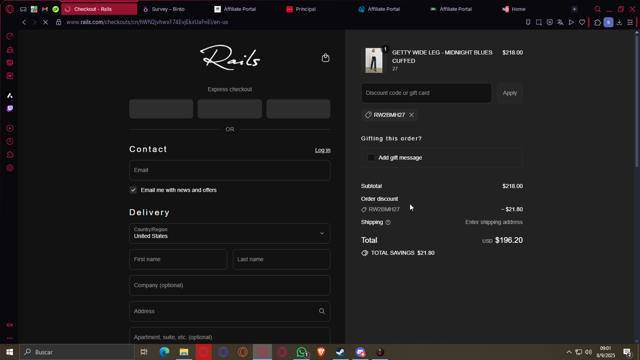
Task: Click the Last name field
Action: pos(281,259)
